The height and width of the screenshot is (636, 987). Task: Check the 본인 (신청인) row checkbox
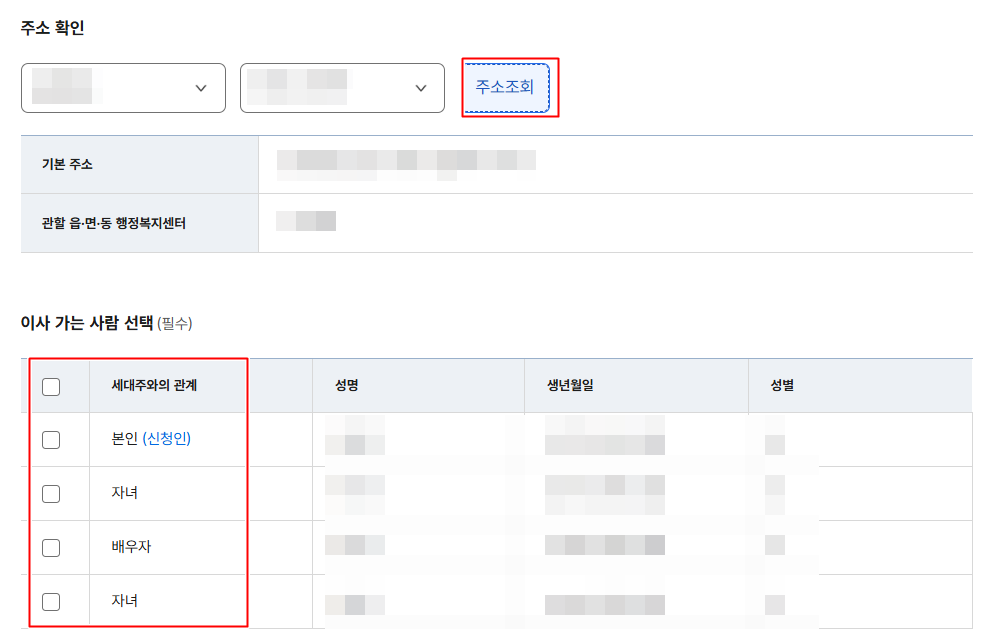coord(51,440)
